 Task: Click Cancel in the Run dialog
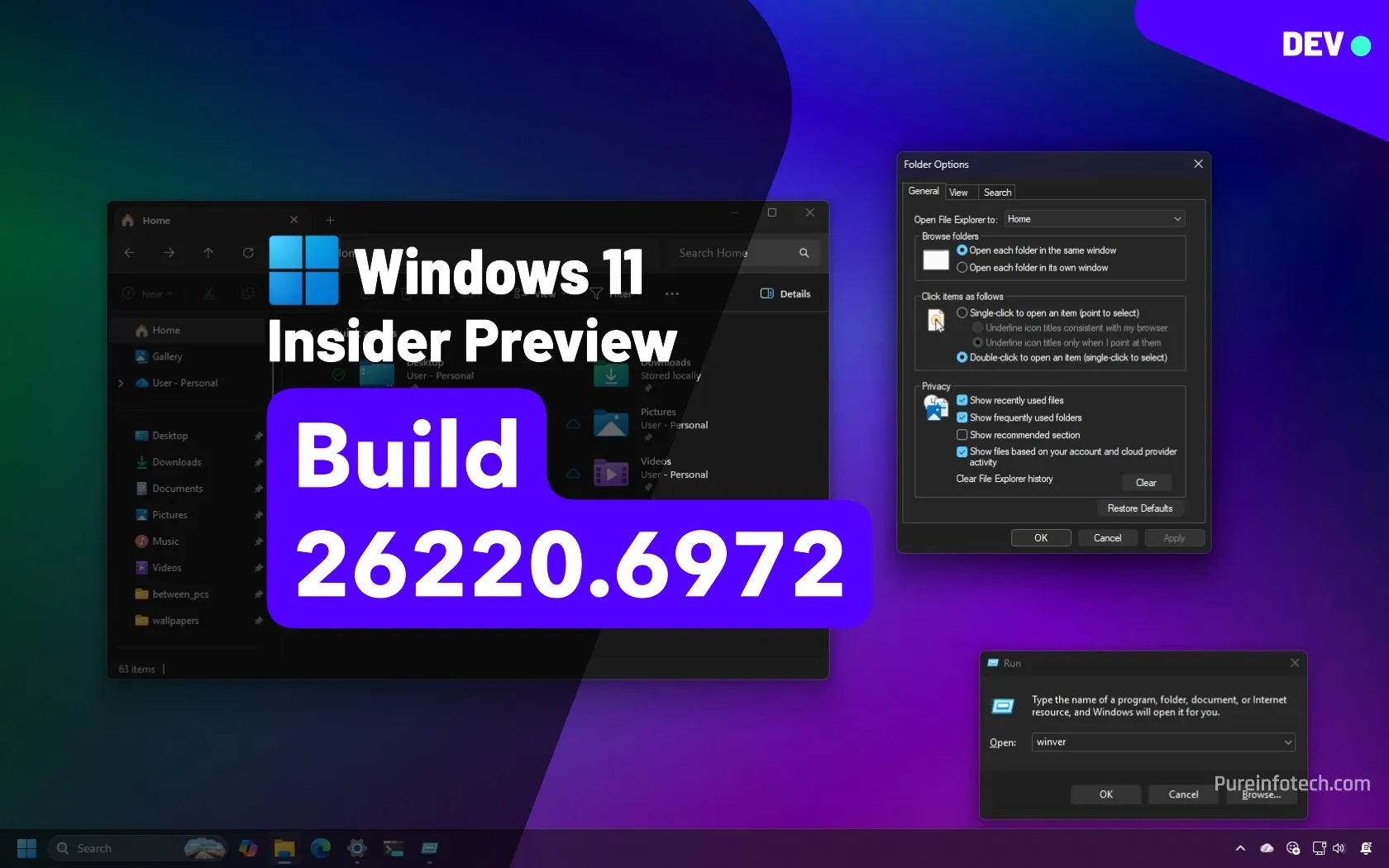[1183, 794]
